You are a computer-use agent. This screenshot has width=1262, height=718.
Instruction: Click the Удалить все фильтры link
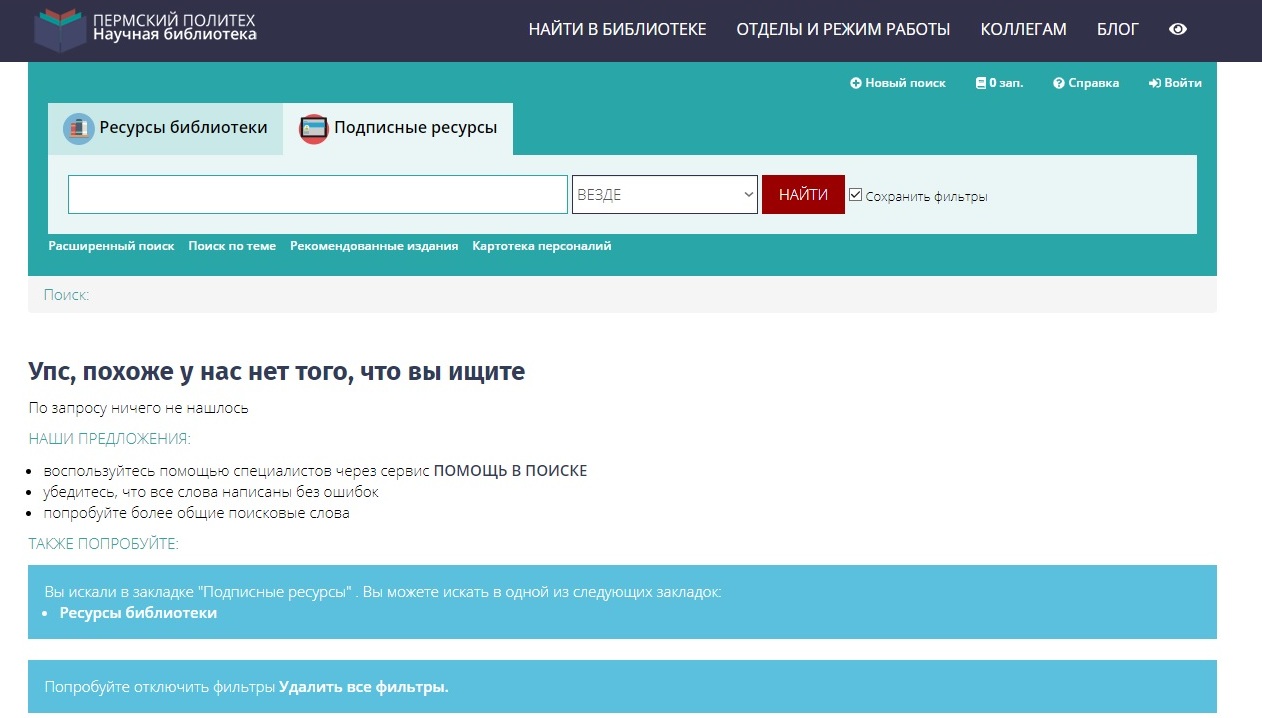[364, 687]
